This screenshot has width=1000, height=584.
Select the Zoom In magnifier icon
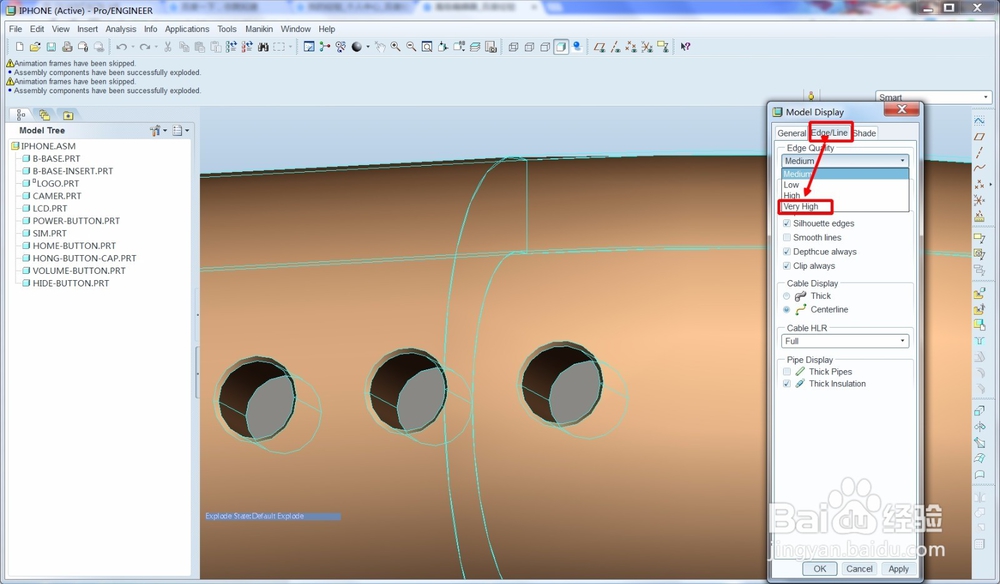395,47
